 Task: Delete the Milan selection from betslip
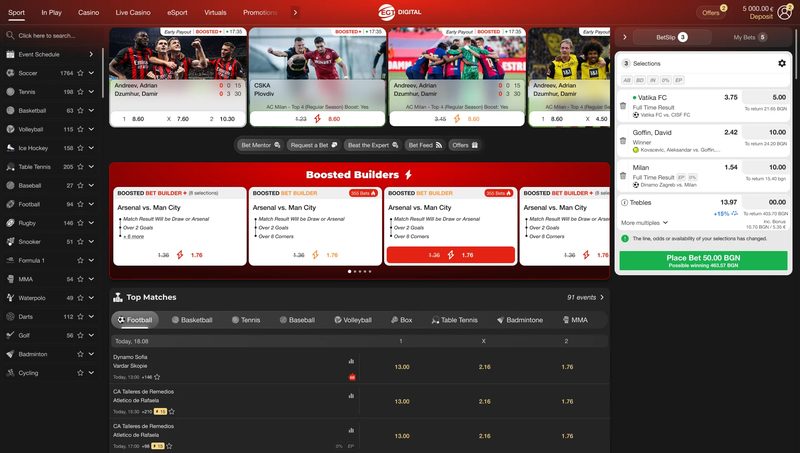point(623,176)
